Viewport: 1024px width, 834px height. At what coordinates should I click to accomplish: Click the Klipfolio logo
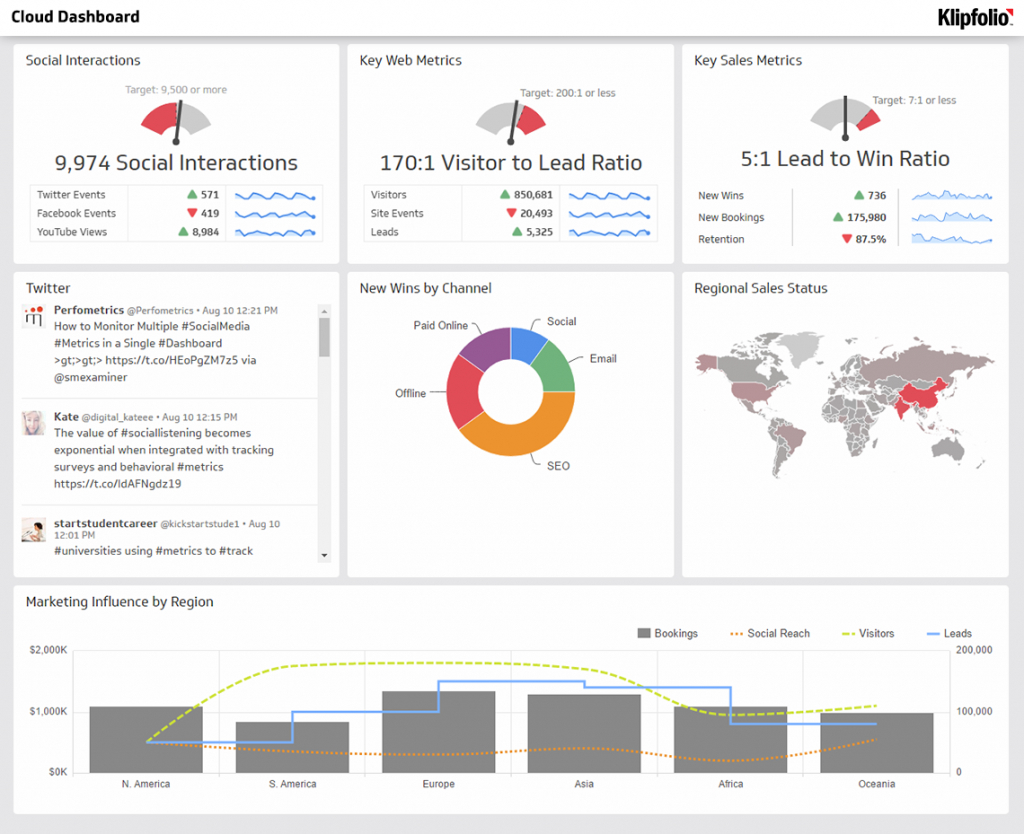(975, 17)
